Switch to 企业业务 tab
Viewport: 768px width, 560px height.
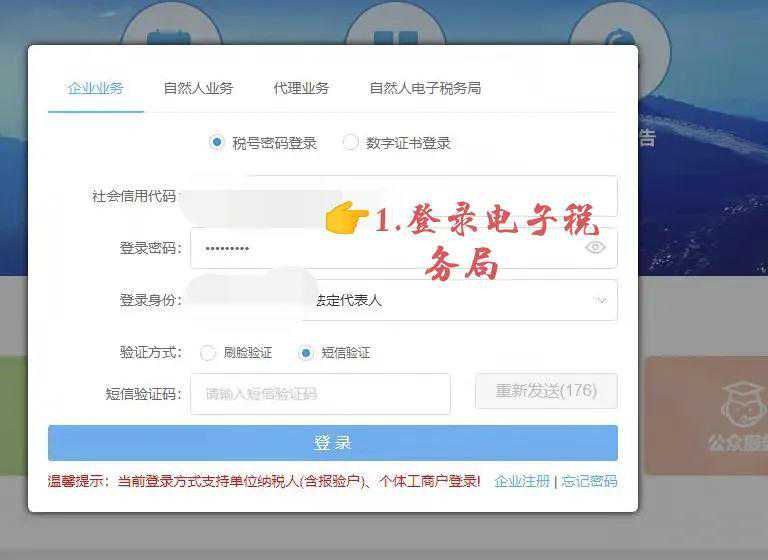click(96, 88)
